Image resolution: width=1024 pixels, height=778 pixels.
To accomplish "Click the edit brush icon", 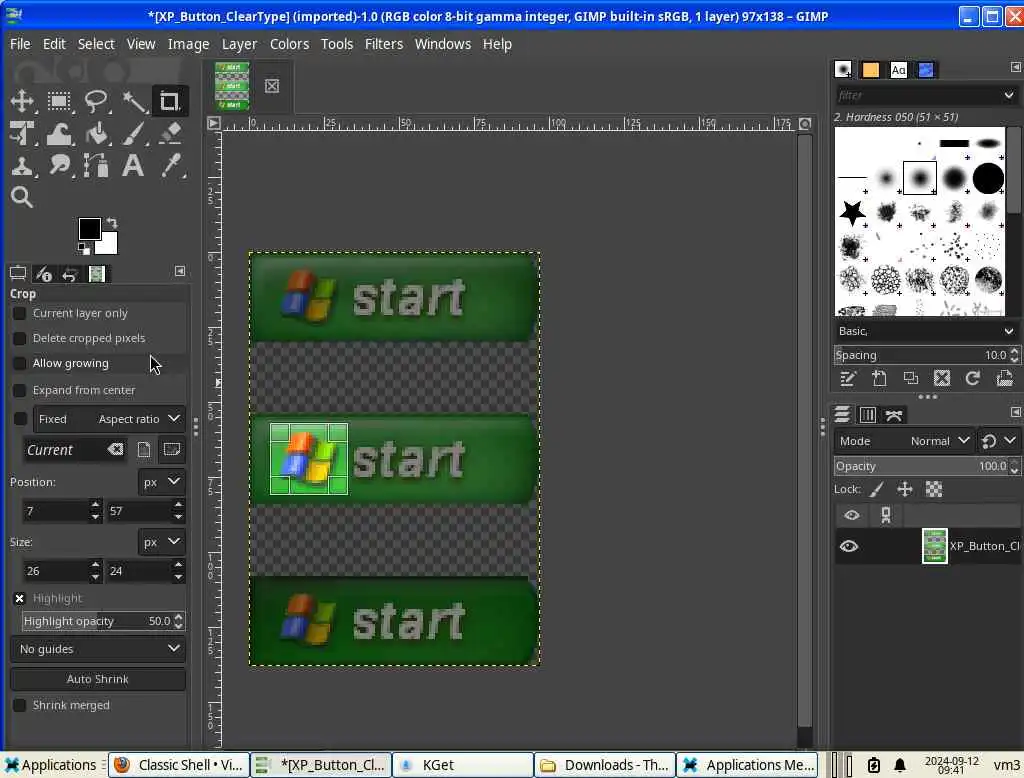I will [848, 379].
